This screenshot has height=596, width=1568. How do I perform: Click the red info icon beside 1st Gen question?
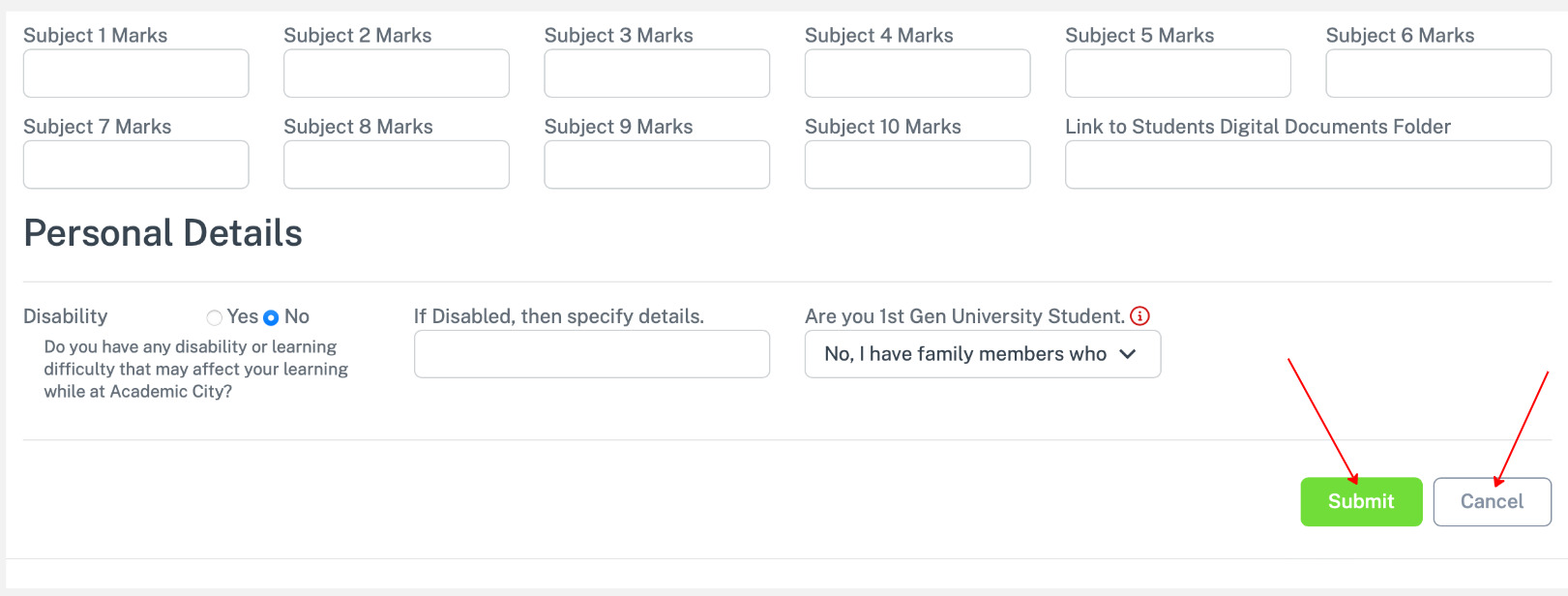click(x=1140, y=316)
